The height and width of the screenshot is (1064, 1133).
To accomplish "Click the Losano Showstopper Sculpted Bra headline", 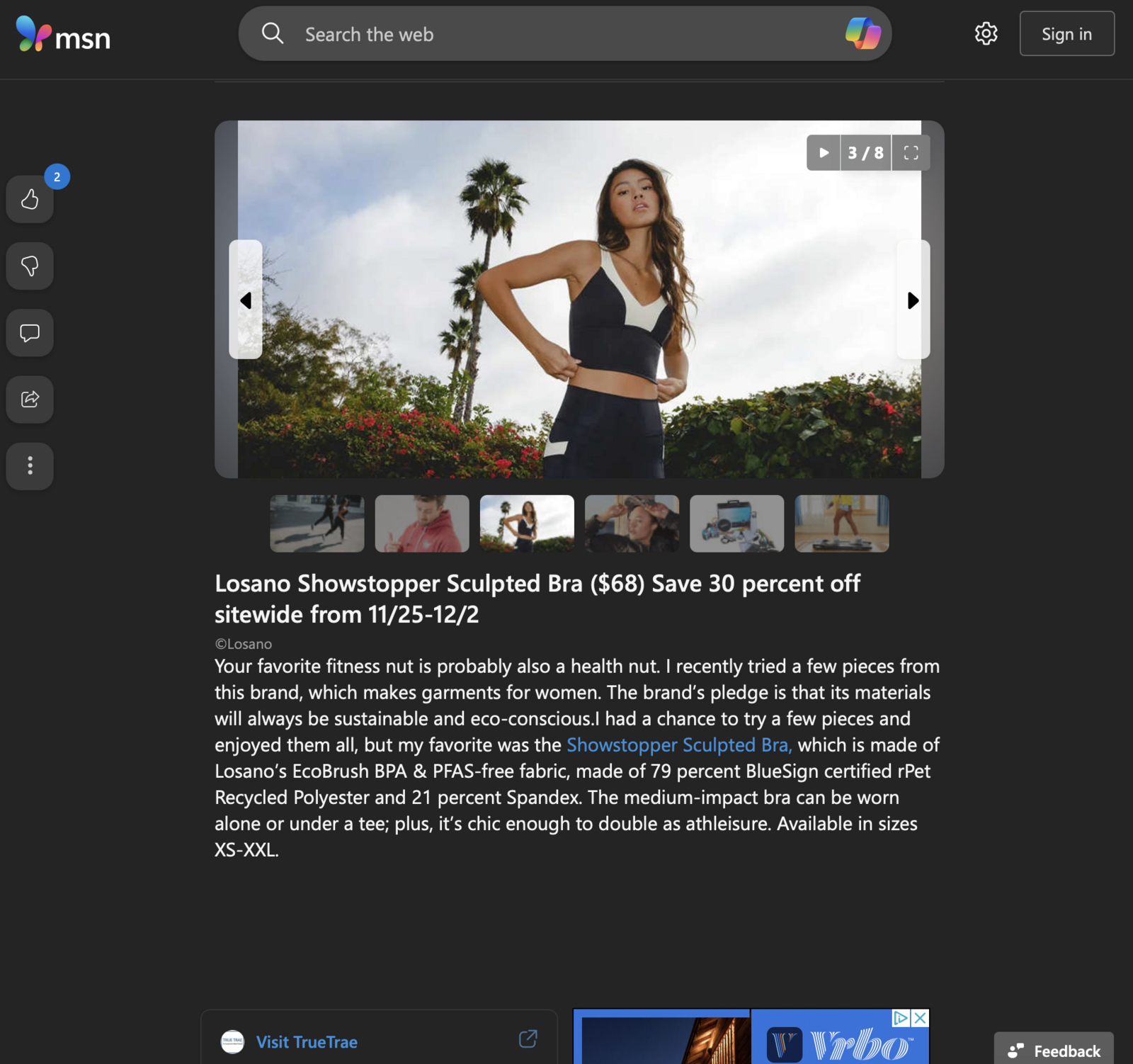I will (x=537, y=599).
